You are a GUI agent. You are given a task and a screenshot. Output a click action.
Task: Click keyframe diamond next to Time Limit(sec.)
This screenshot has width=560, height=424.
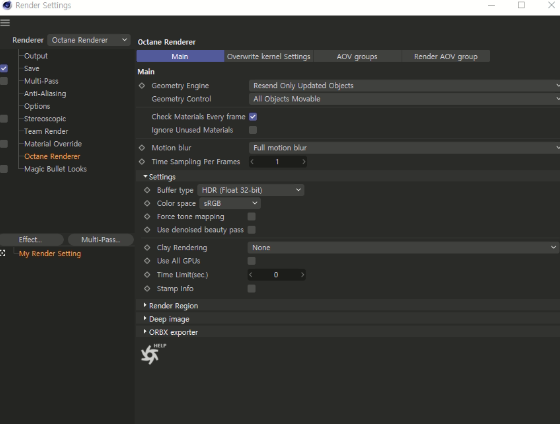tap(147, 275)
